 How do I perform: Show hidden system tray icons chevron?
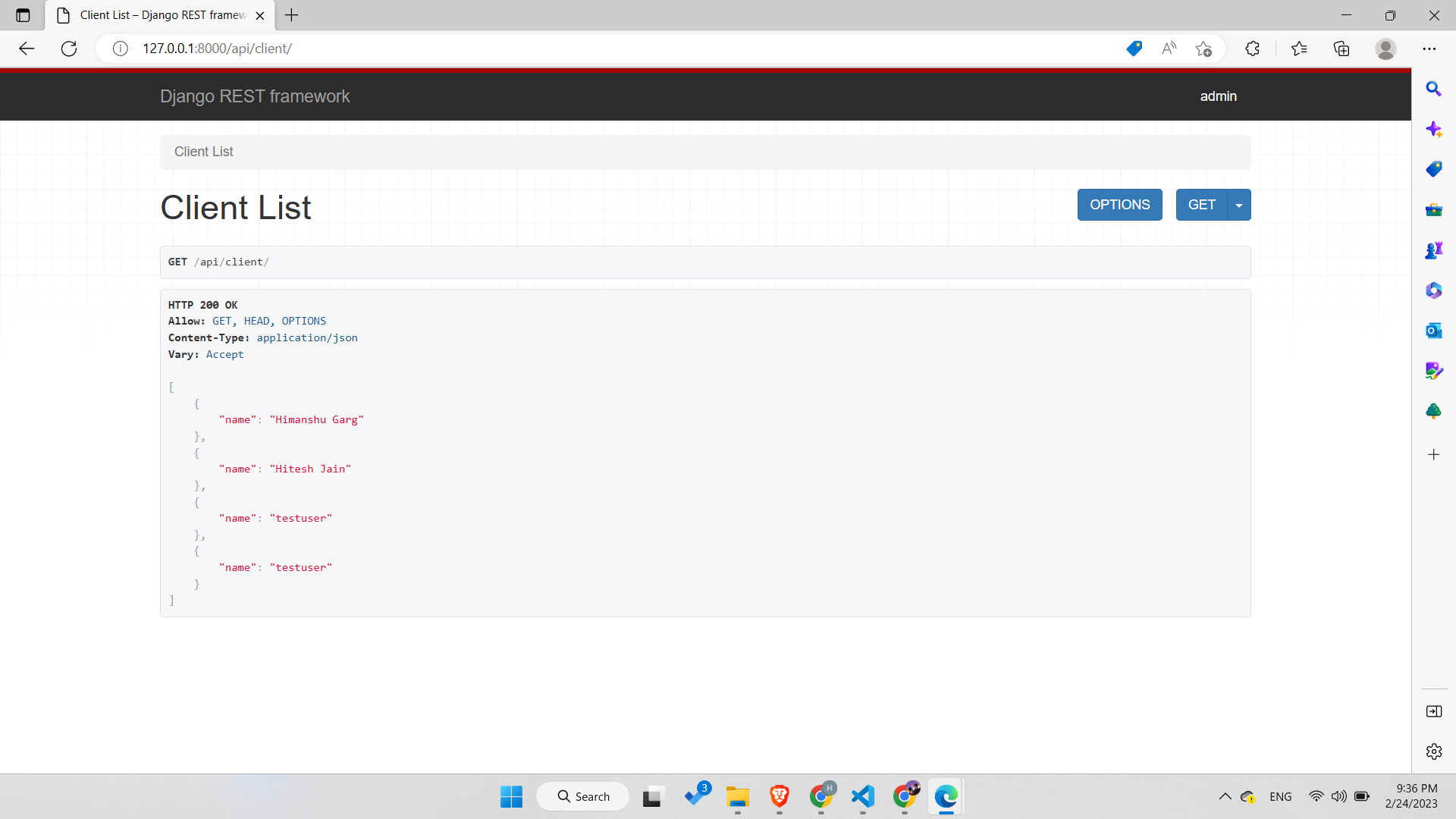pyautogui.click(x=1225, y=796)
